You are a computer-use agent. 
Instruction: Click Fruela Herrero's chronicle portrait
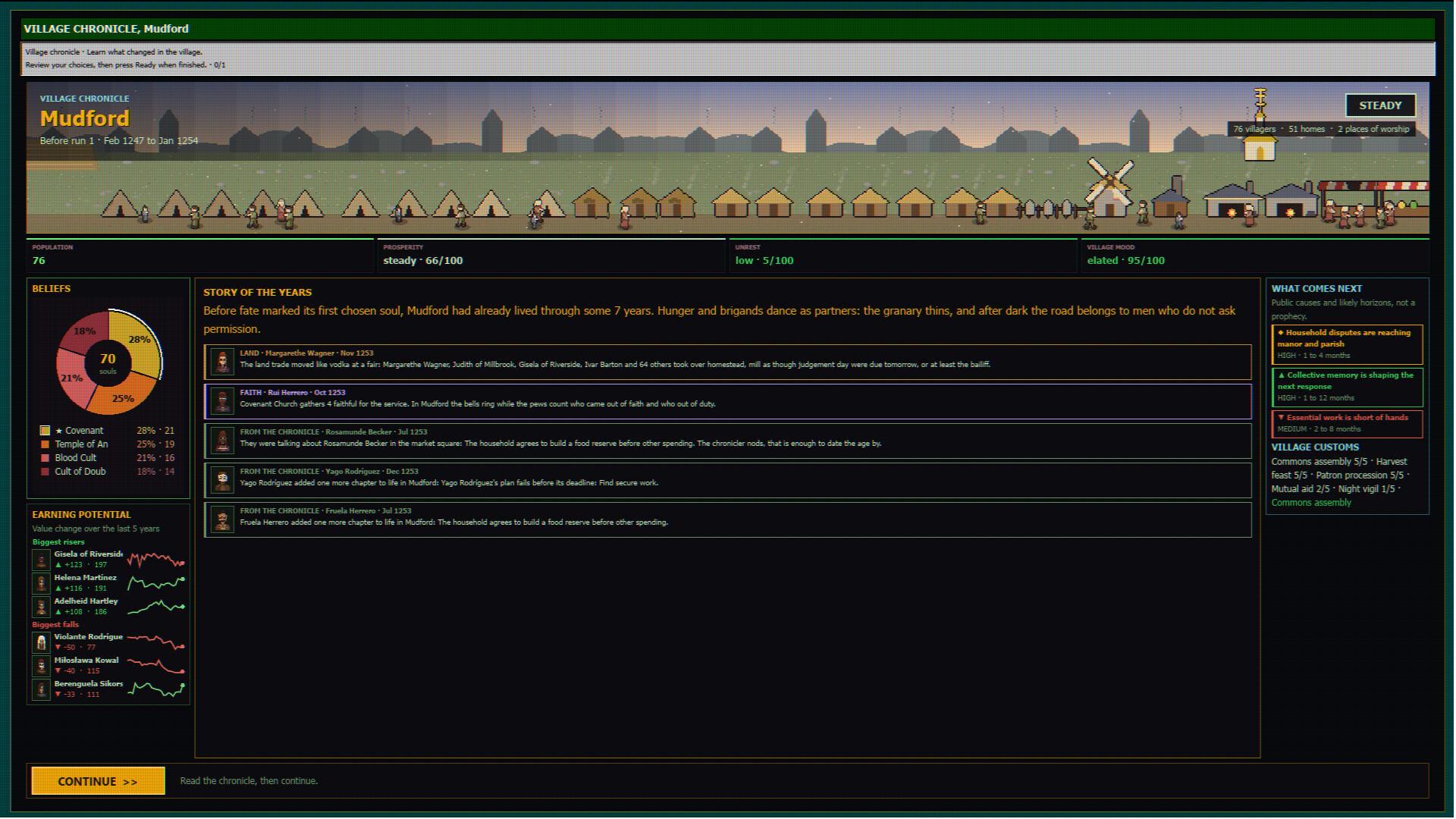click(x=222, y=519)
